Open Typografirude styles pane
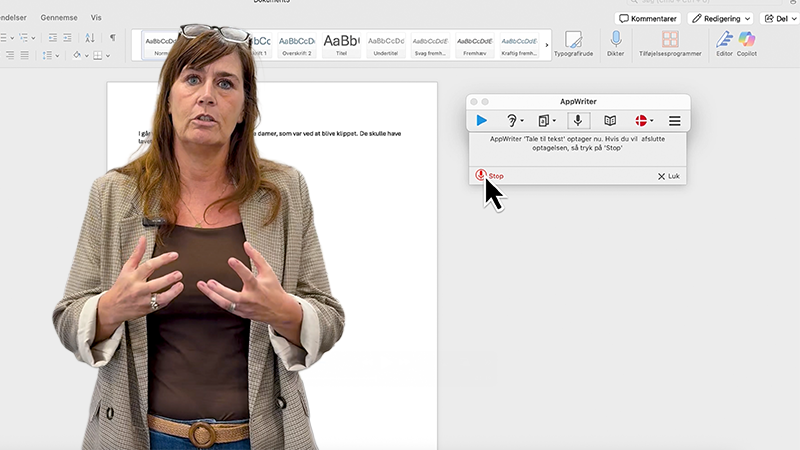Image resolution: width=800 pixels, height=450 pixels. tap(573, 40)
